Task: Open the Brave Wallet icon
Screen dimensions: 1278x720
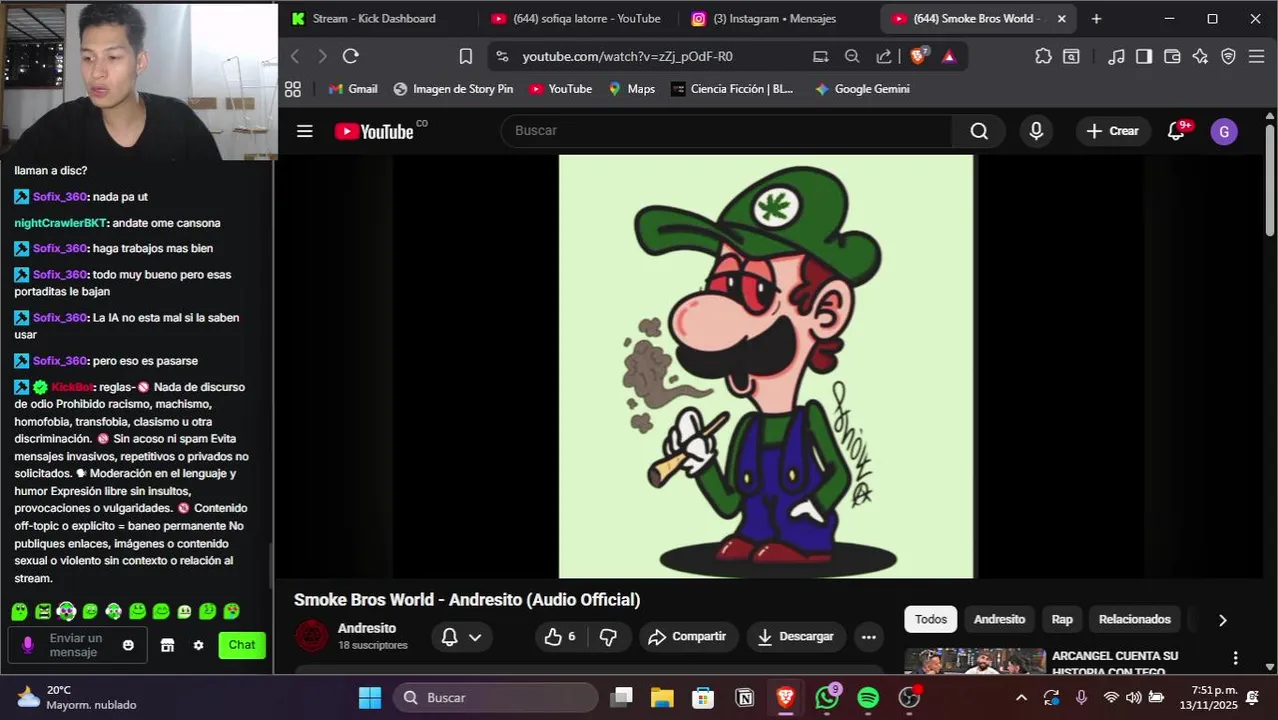Action: [1172, 57]
